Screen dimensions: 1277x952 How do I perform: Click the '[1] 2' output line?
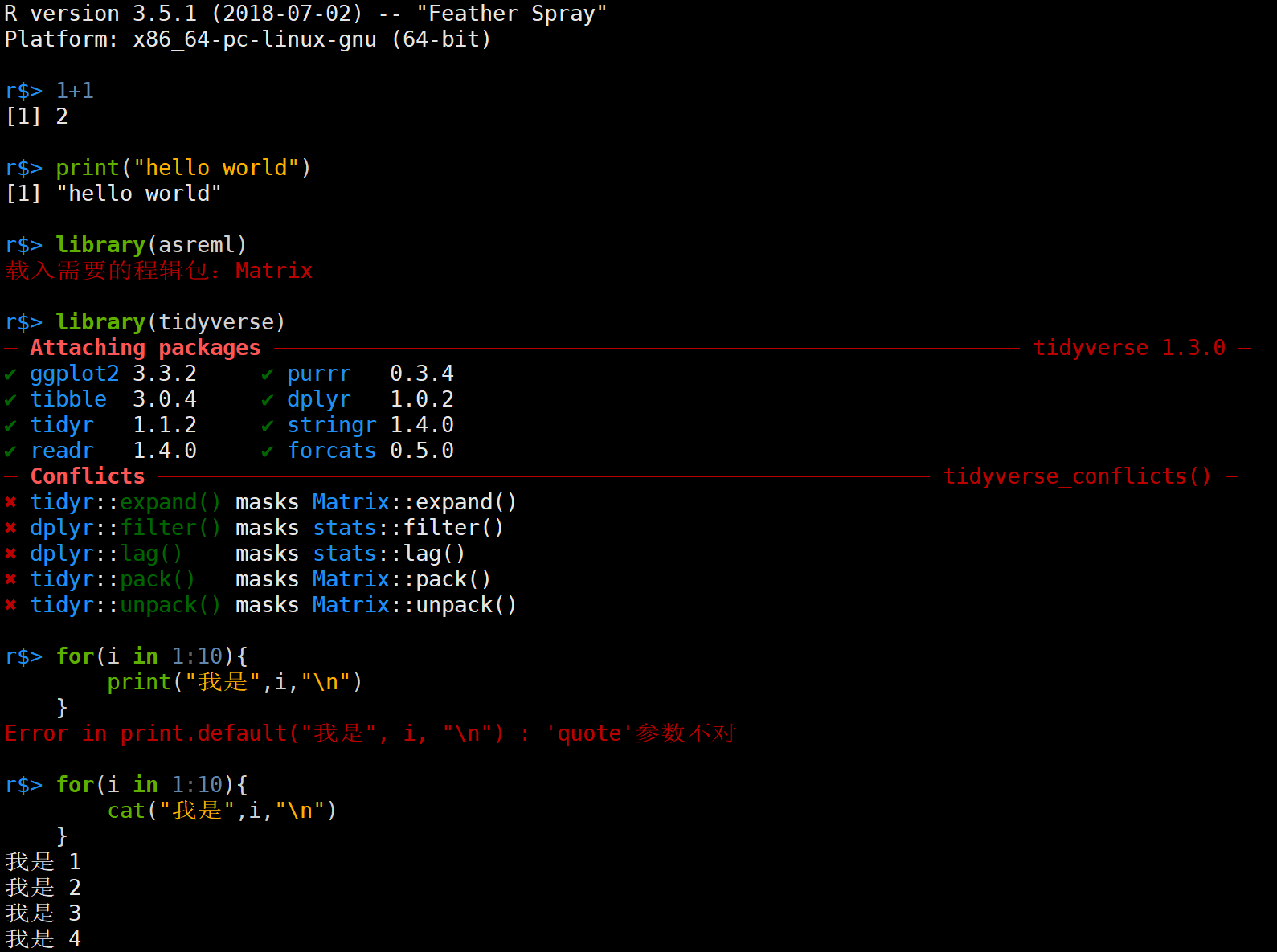pos(37,116)
